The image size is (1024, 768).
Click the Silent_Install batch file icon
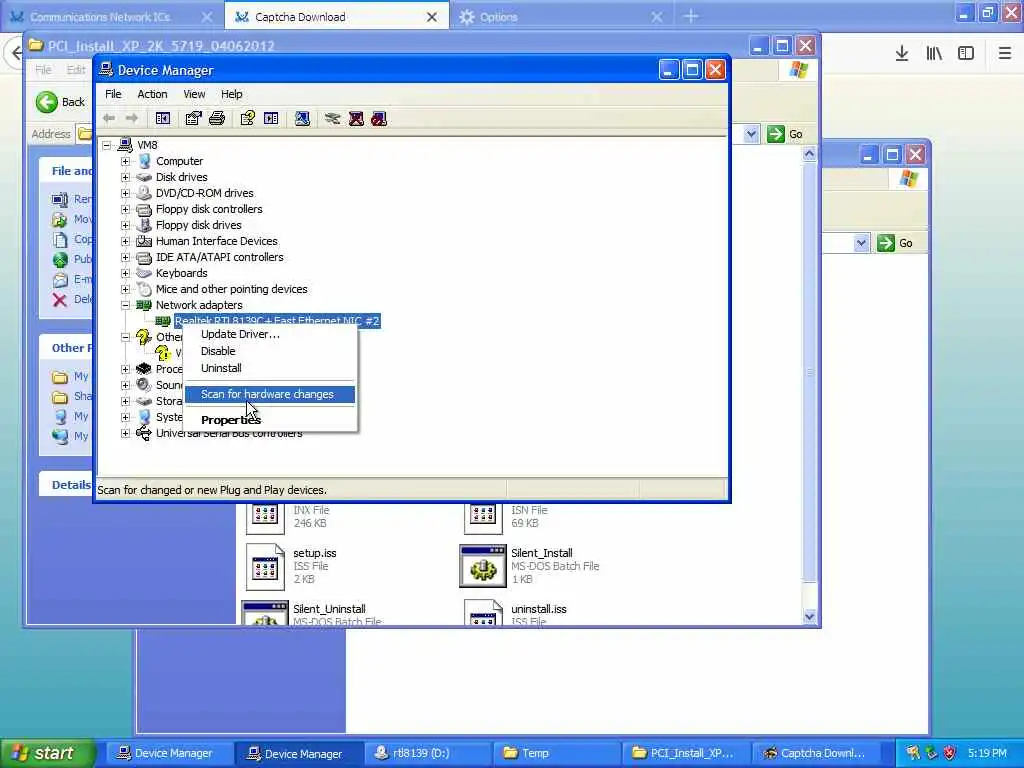[x=483, y=566]
